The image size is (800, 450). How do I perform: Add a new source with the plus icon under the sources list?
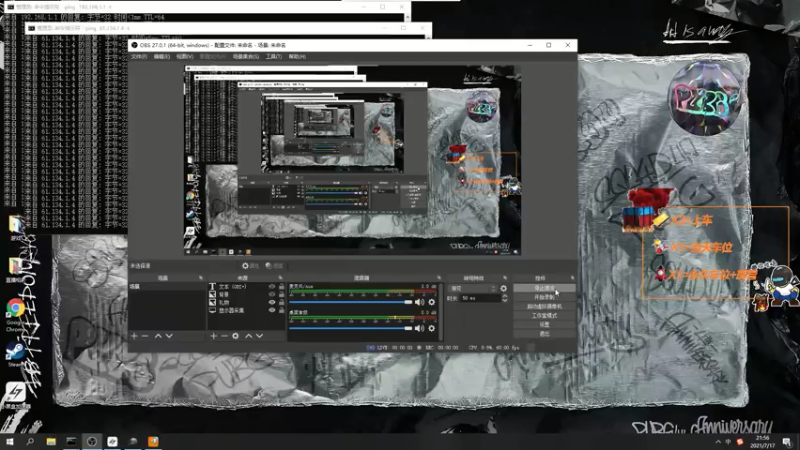(x=213, y=336)
